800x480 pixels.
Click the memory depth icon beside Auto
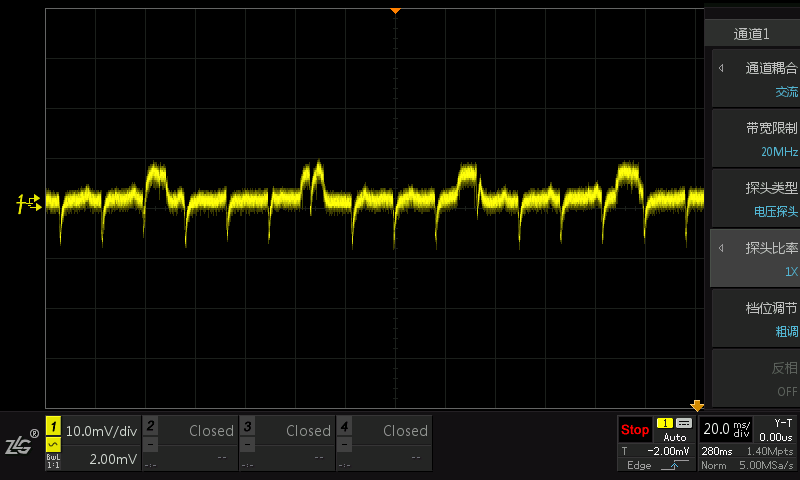point(684,423)
